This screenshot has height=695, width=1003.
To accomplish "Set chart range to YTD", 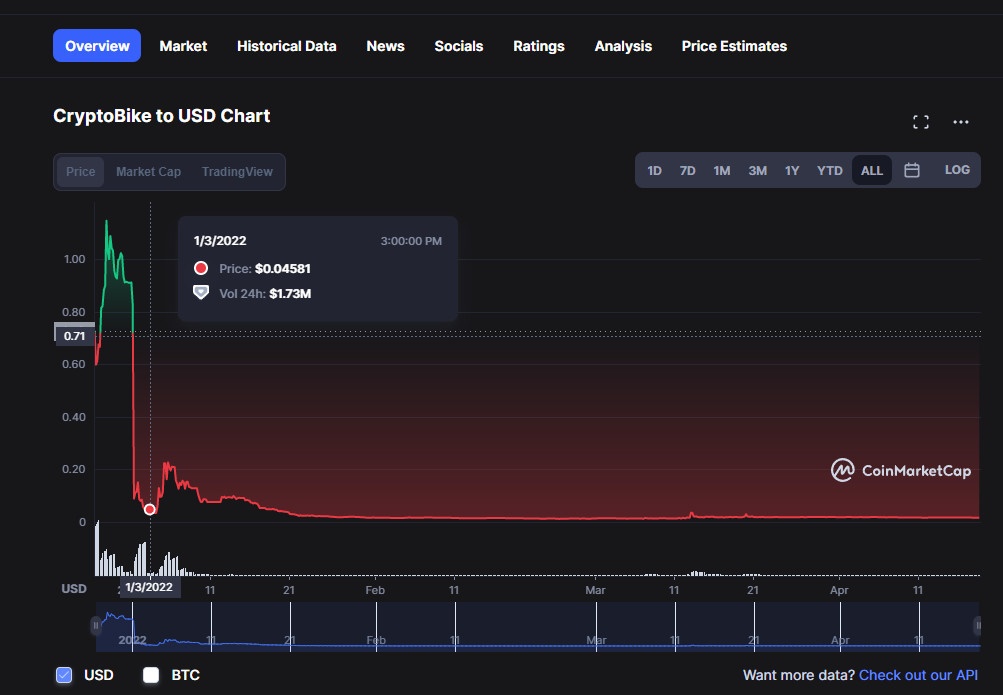I will point(829,171).
